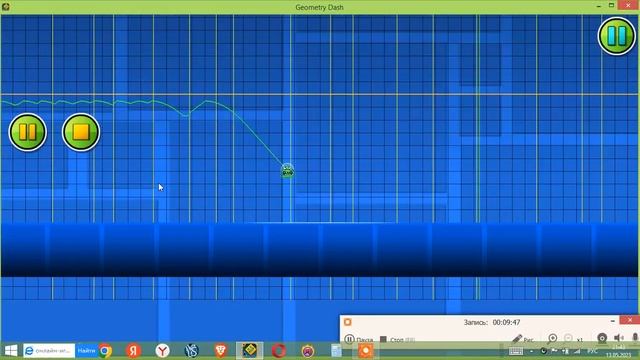640x360 pixels.
Task: Toggle system sound speaker in the recorder panel
Action: tap(619, 338)
